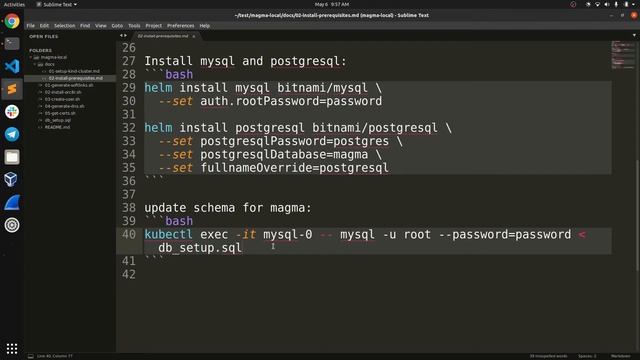Click "auth.rootPassword=password" text

[291, 101]
